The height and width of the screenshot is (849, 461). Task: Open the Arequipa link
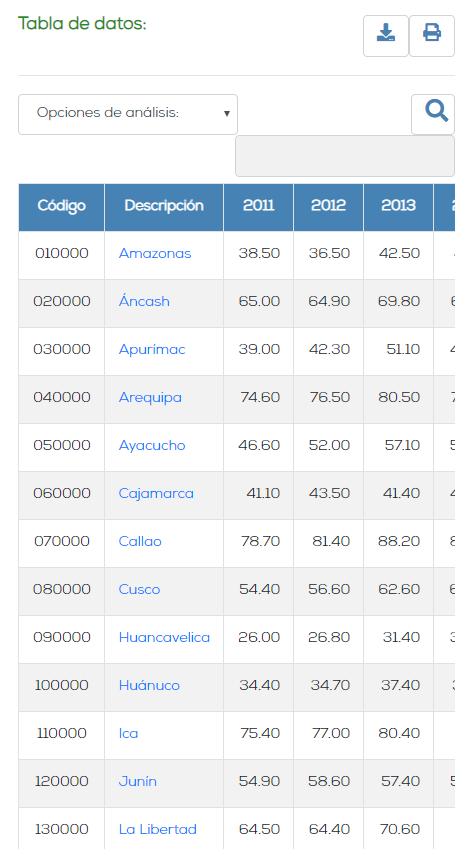click(x=150, y=397)
